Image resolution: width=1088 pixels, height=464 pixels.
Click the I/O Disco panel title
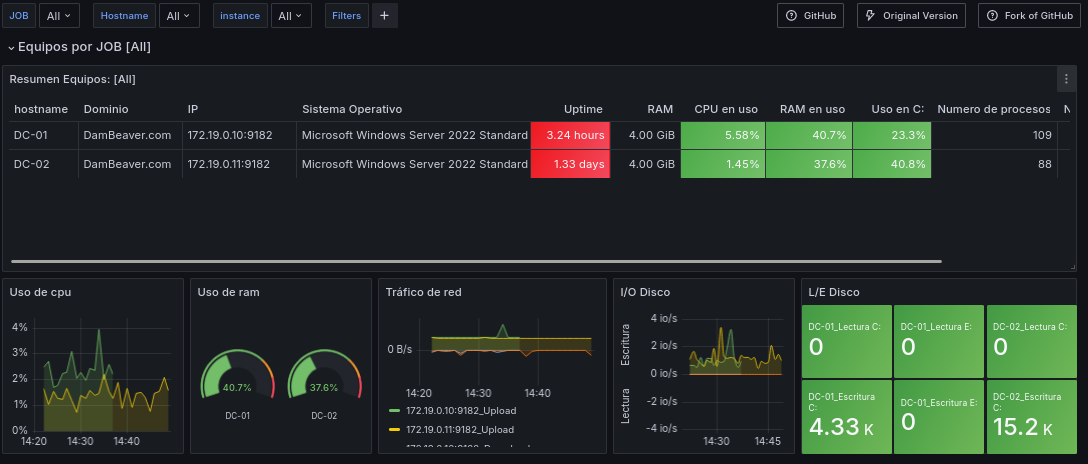(645, 292)
